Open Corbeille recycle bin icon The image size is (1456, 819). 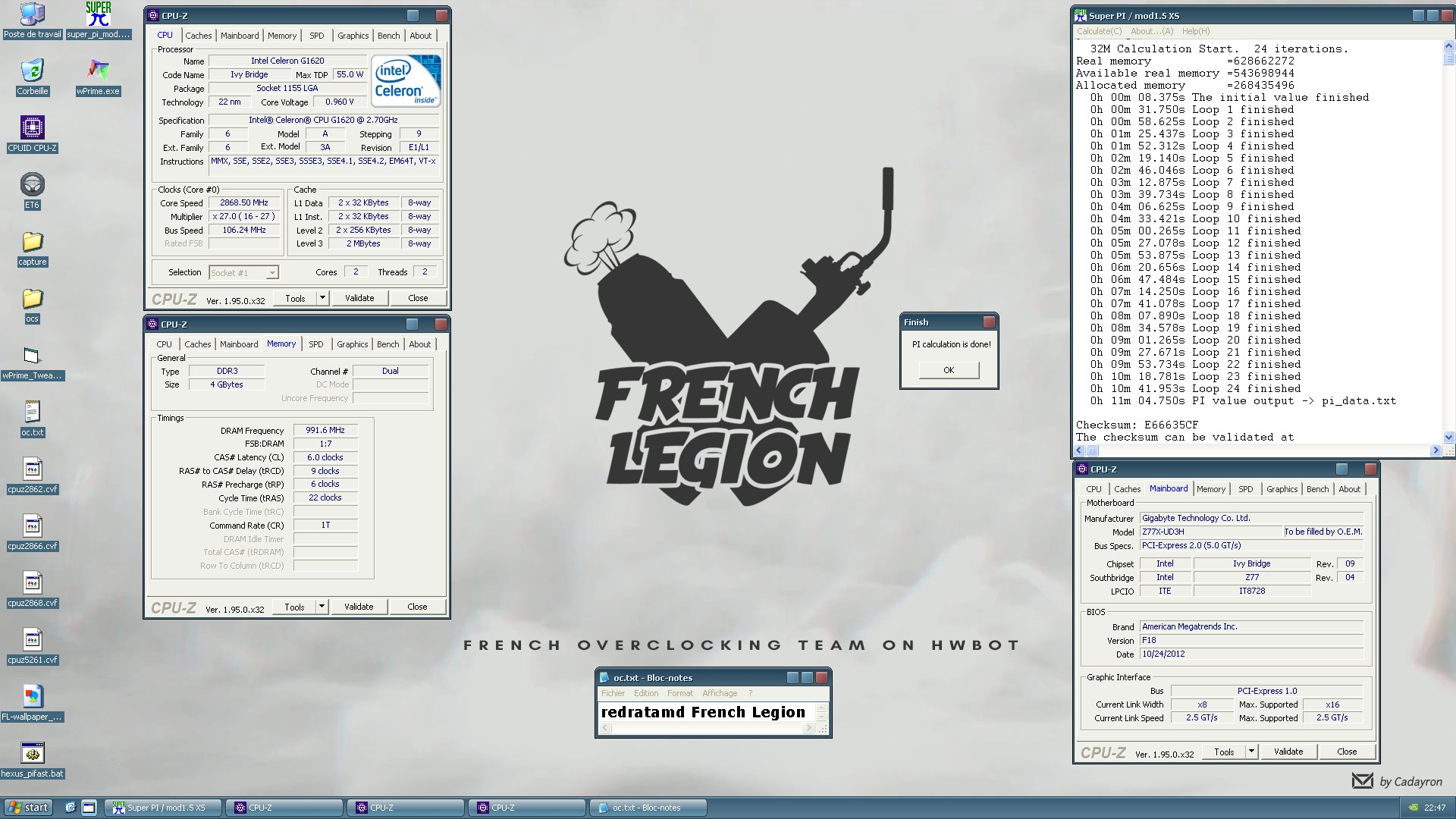(32, 77)
